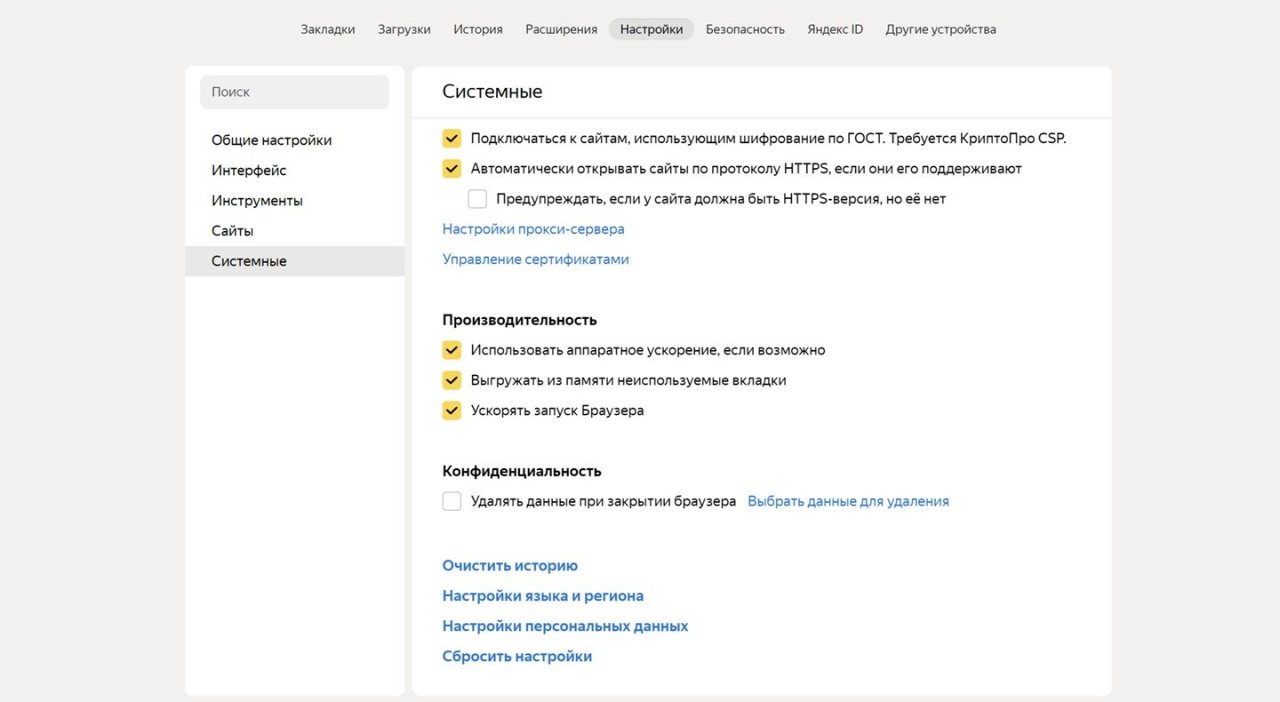Screen dimensions: 1280x702
Task: Open Инструменты section in the sidebar
Action: coord(257,200)
